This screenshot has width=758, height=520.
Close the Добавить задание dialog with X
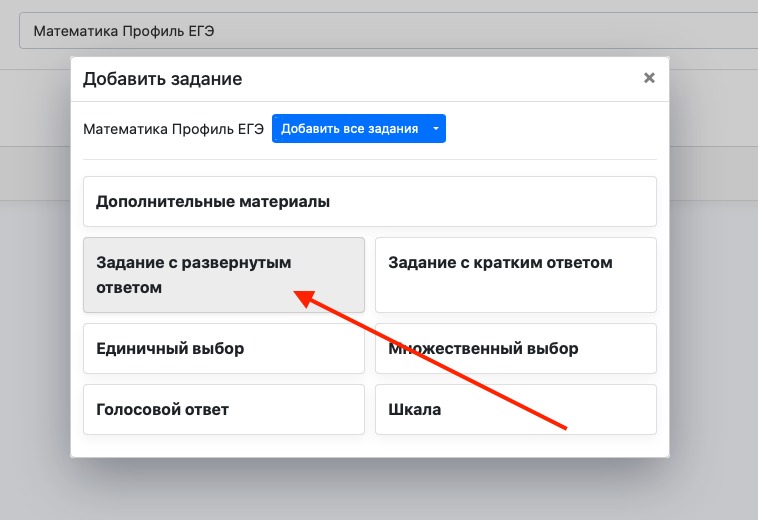(x=649, y=78)
